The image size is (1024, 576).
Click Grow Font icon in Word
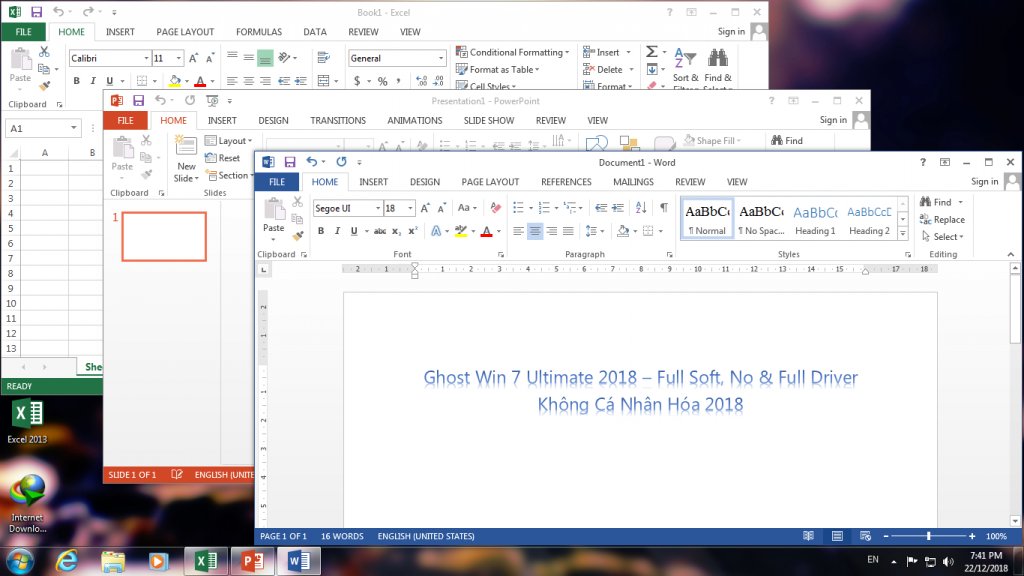pyautogui.click(x=425, y=208)
